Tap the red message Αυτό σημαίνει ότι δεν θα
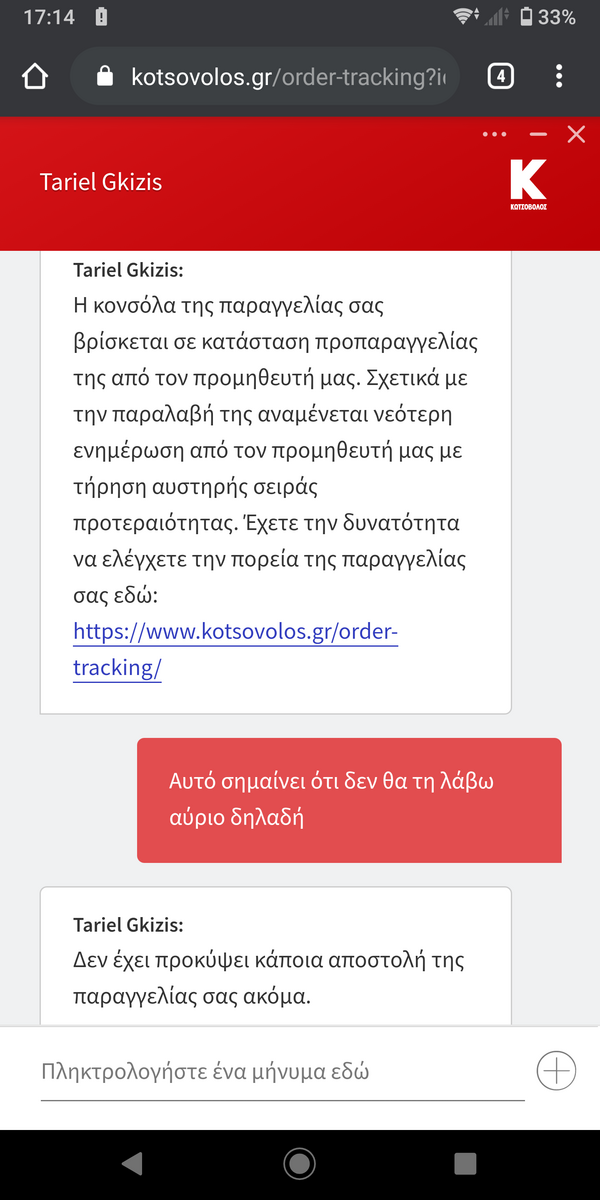This screenshot has height=1200, width=600. (x=349, y=800)
